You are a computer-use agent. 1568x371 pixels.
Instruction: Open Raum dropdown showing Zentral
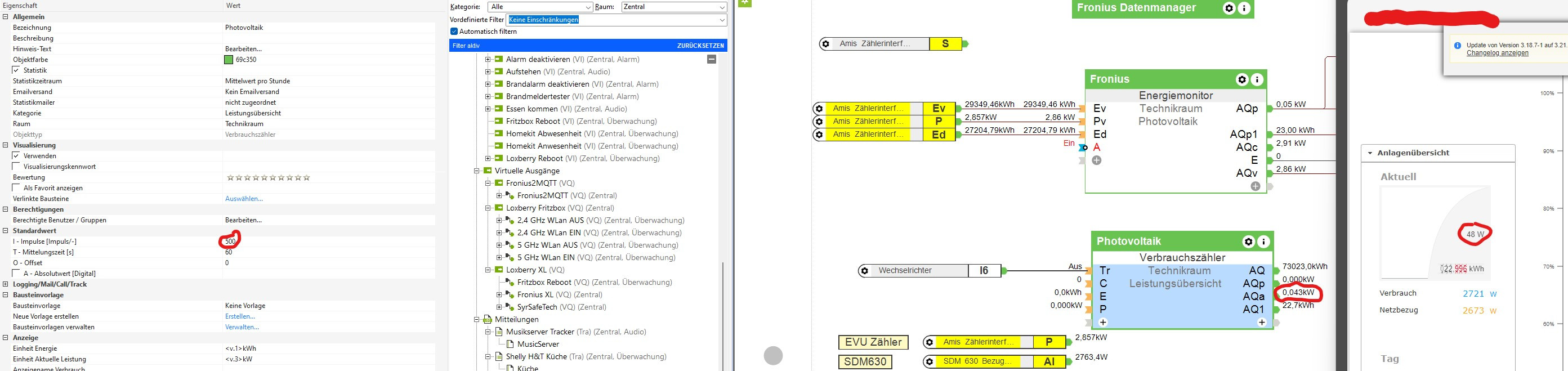(x=674, y=7)
